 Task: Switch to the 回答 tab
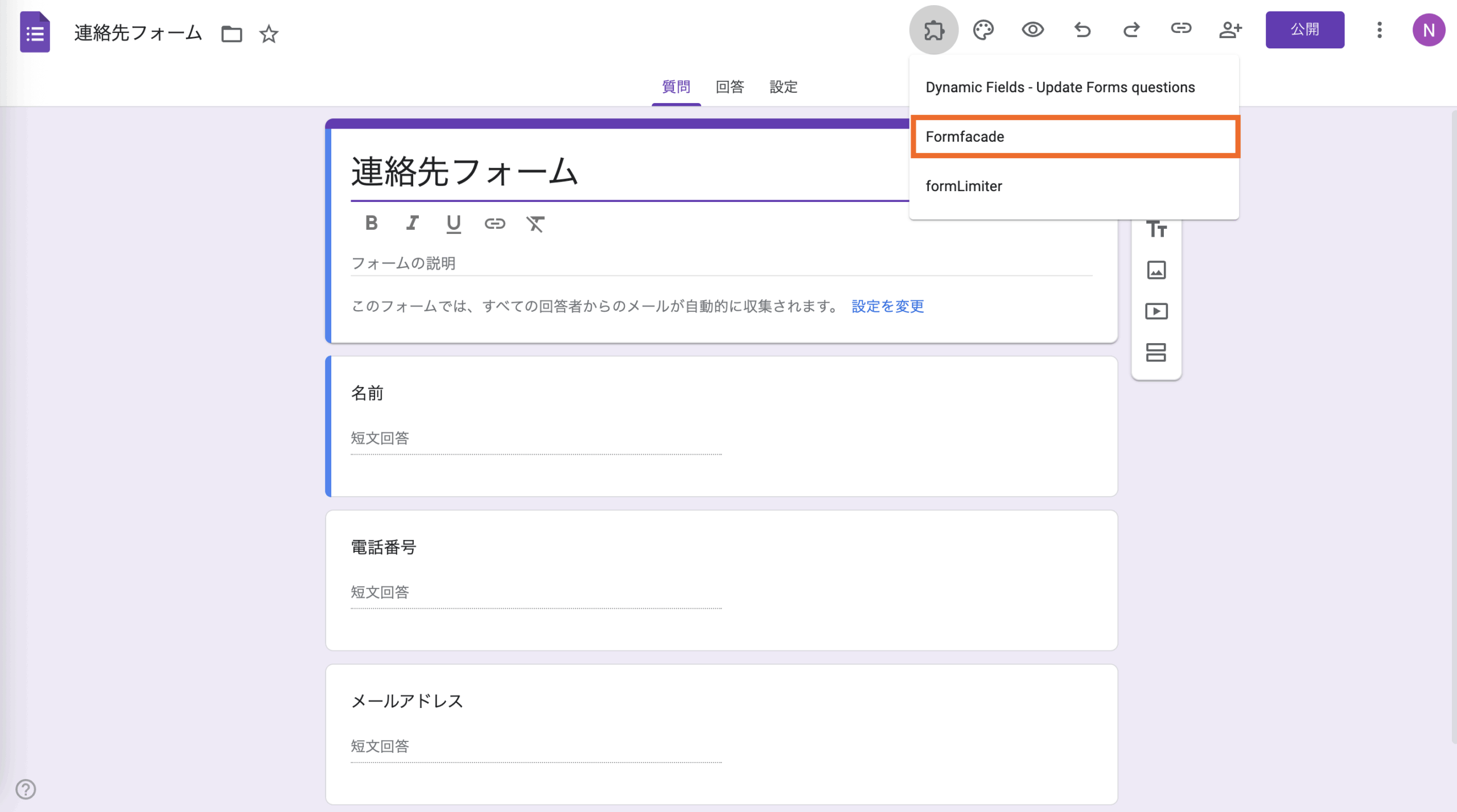point(730,86)
